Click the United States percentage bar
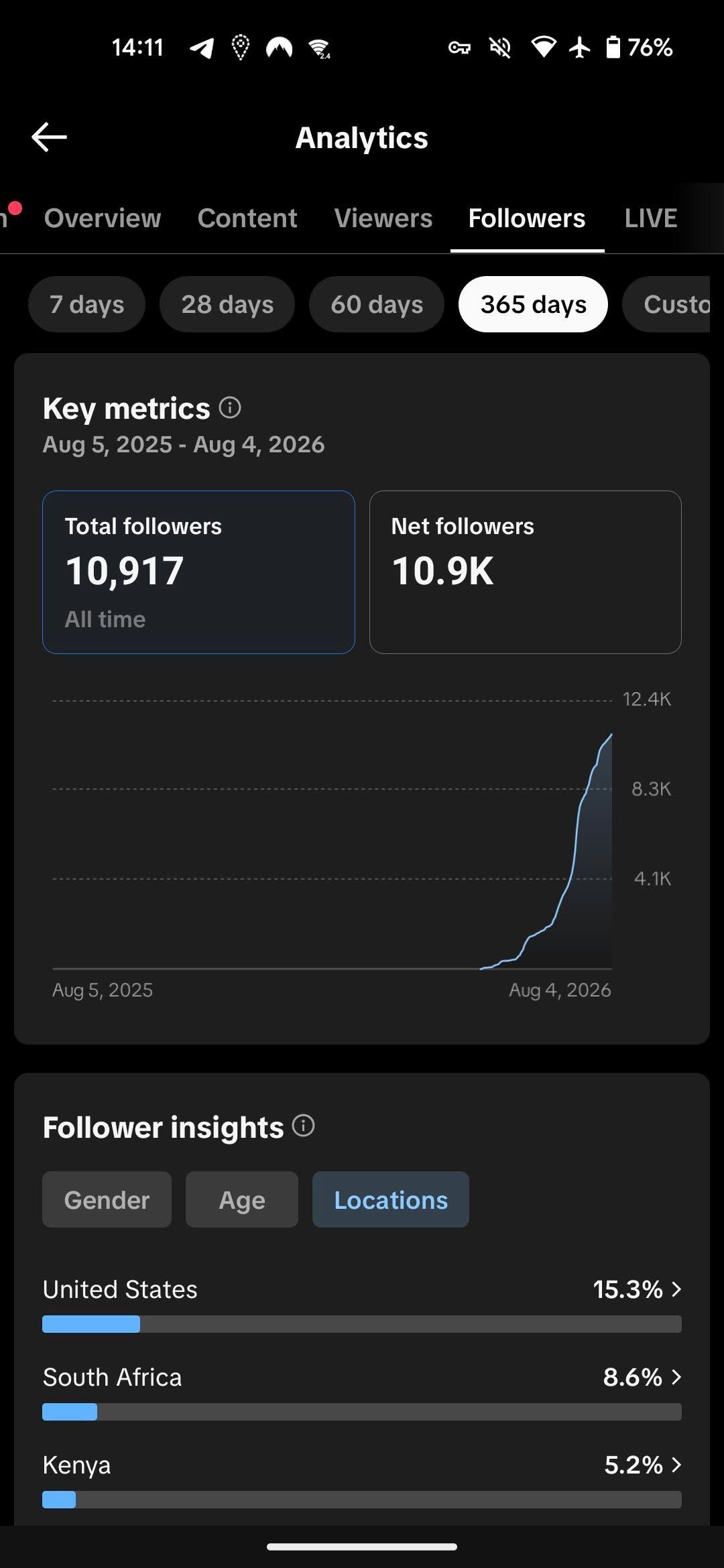 pyautogui.click(x=362, y=1324)
